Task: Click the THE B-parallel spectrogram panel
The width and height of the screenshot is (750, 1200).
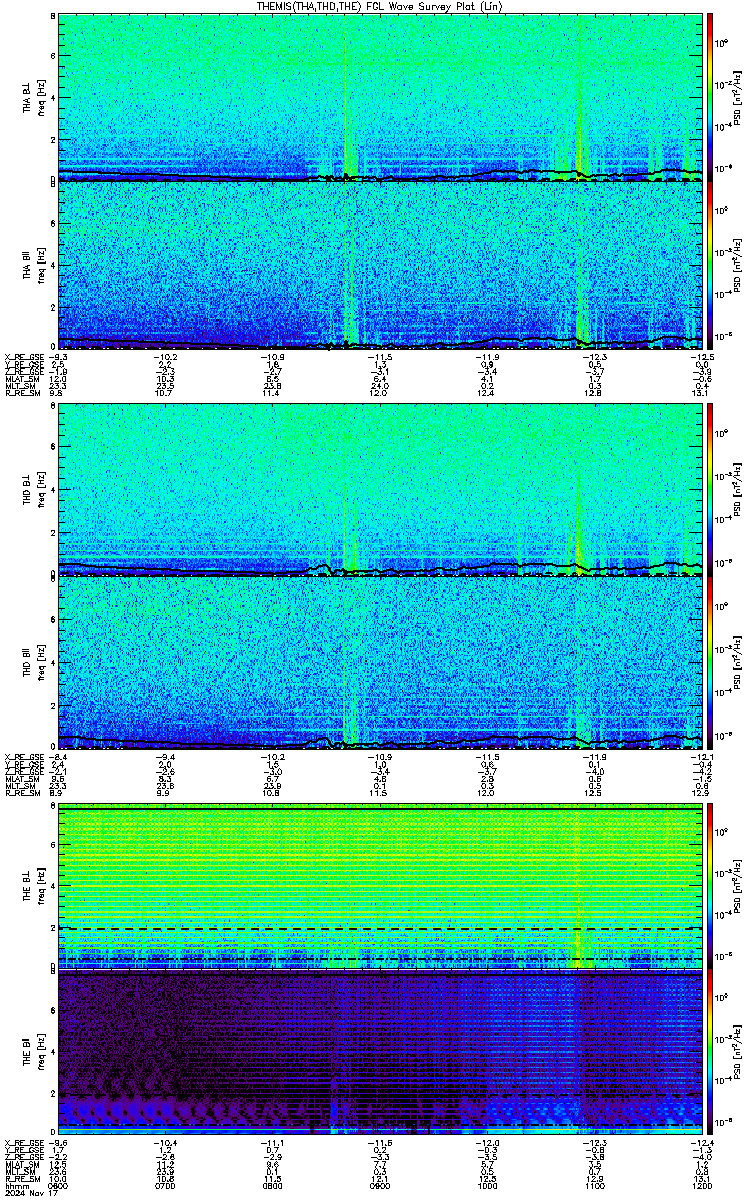Action: point(380,1052)
